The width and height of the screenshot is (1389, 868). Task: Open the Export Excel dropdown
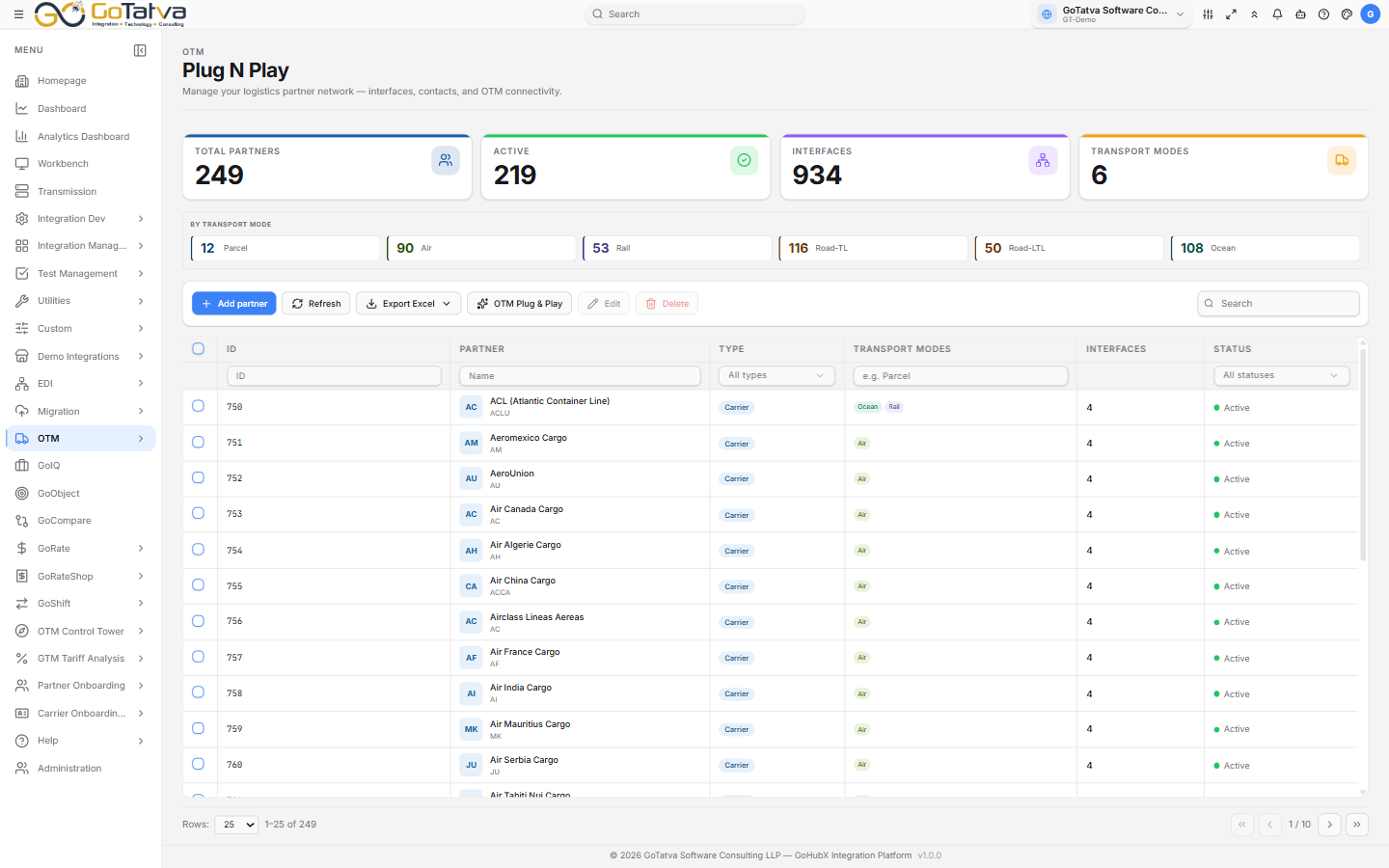[x=408, y=304]
